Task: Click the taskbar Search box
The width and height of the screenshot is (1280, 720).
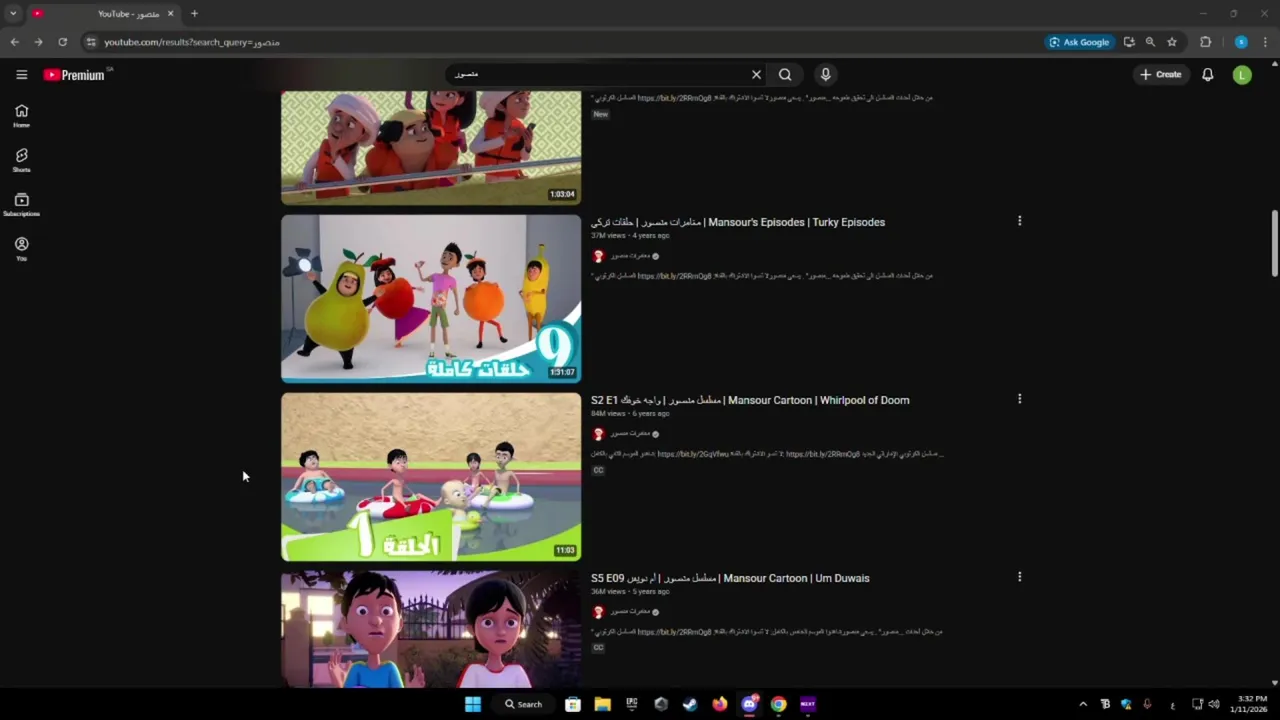Action: (523, 704)
